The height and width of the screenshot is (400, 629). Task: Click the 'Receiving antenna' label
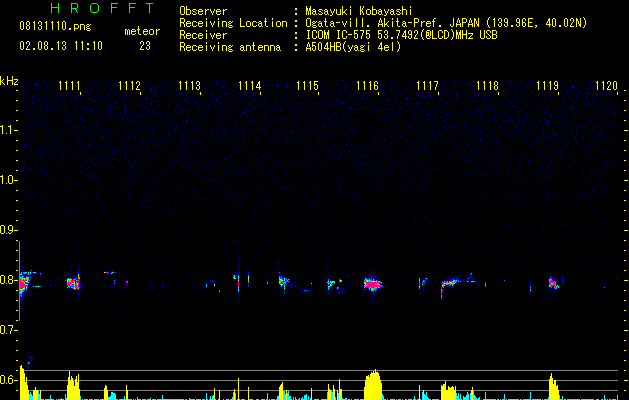[x=230, y=47]
